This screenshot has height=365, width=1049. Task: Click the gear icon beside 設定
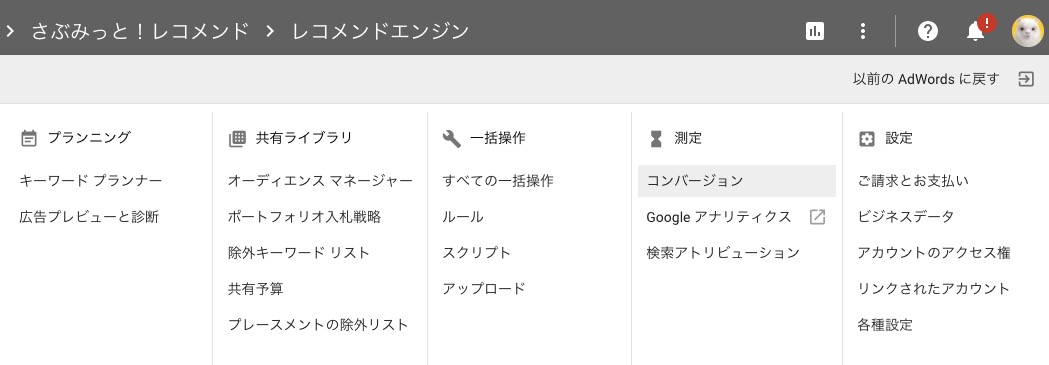pyautogui.click(x=866, y=138)
